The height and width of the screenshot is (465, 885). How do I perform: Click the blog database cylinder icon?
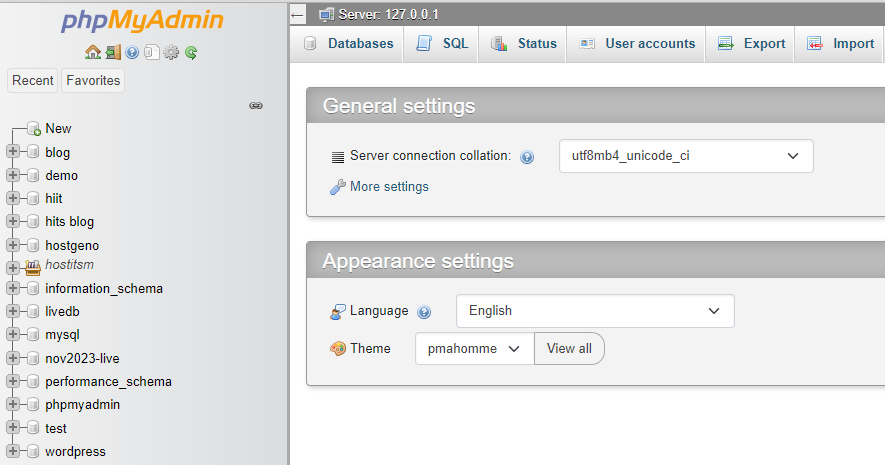[x=33, y=152]
